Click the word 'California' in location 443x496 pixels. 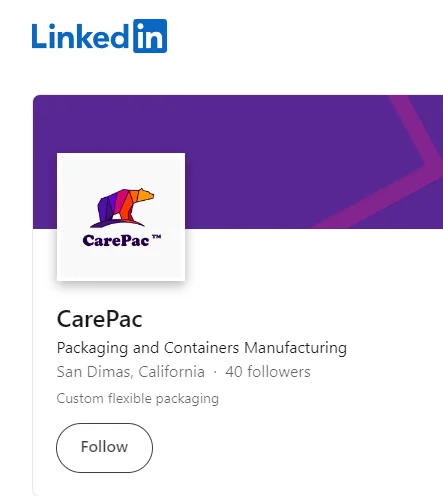click(171, 372)
